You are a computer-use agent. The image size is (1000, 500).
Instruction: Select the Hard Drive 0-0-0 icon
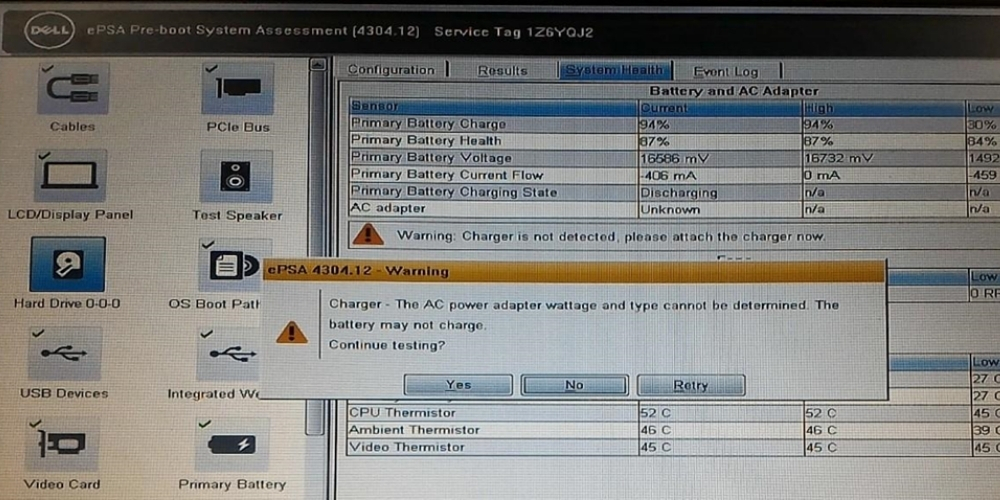pos(67,264)
